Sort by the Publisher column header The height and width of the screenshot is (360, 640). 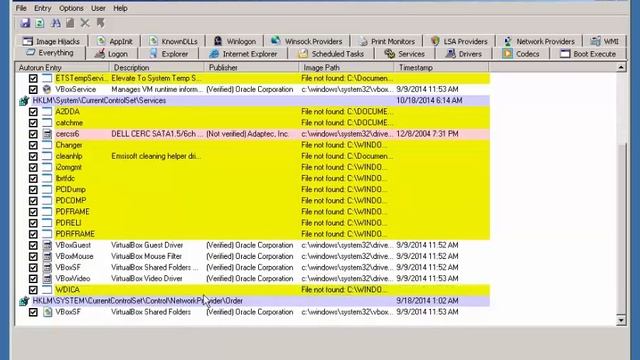pos(252,67)
